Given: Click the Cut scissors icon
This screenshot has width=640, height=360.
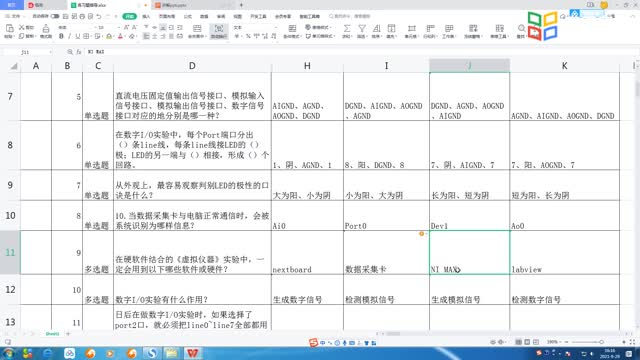Looking at the screenshot, I should [x=22, y=27].
